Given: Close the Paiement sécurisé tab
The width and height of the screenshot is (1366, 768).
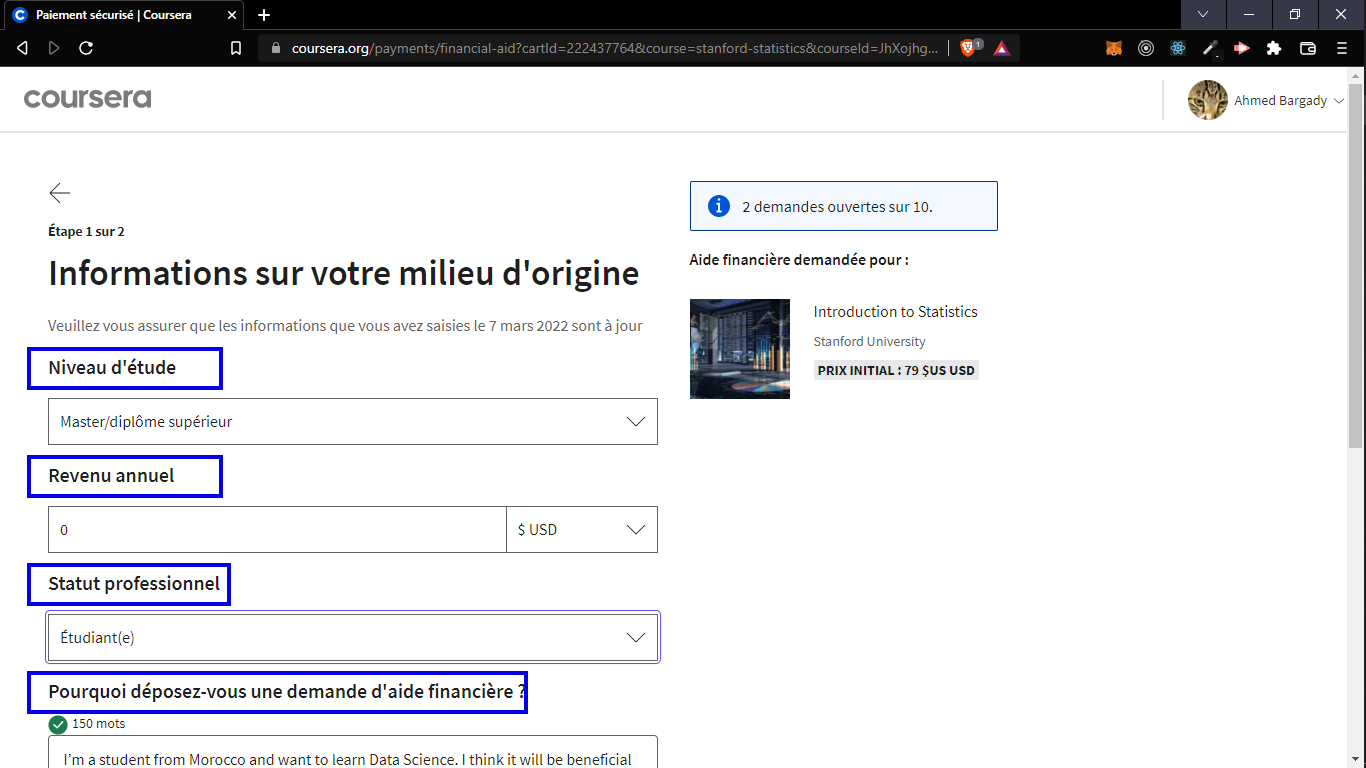Looking at the screenshot, I should click(232, 15).
